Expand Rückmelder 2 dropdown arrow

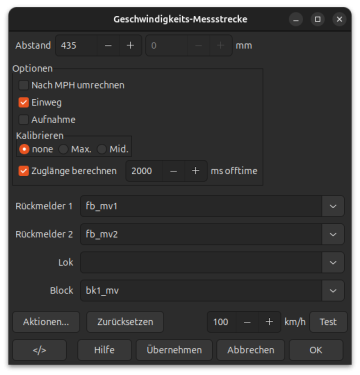coord(333,234)
